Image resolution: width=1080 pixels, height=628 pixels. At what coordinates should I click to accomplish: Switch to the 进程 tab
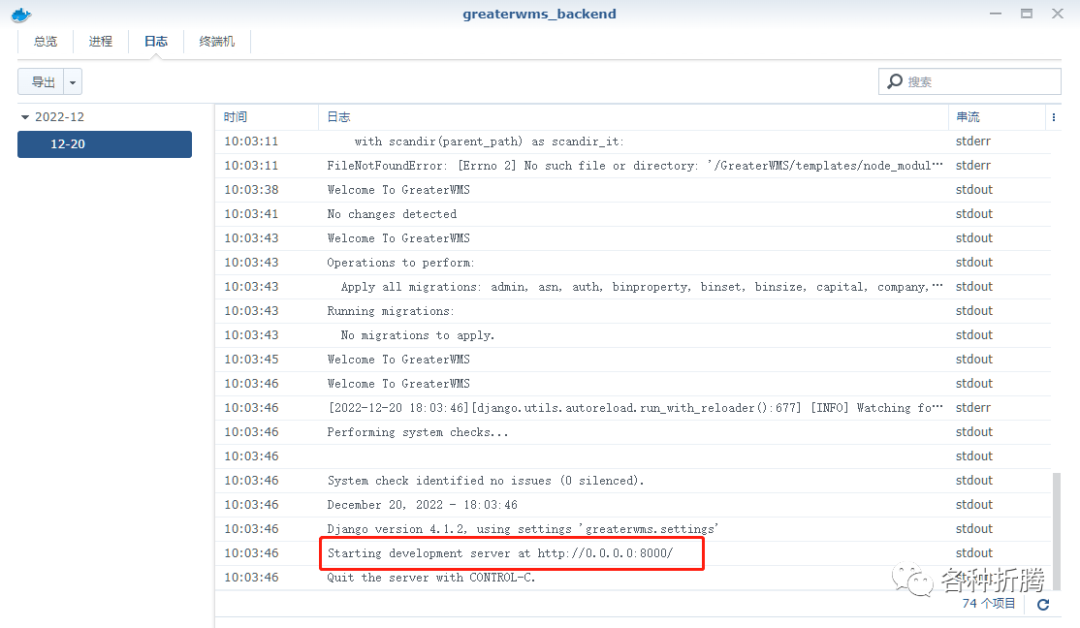tap(101, 41)
